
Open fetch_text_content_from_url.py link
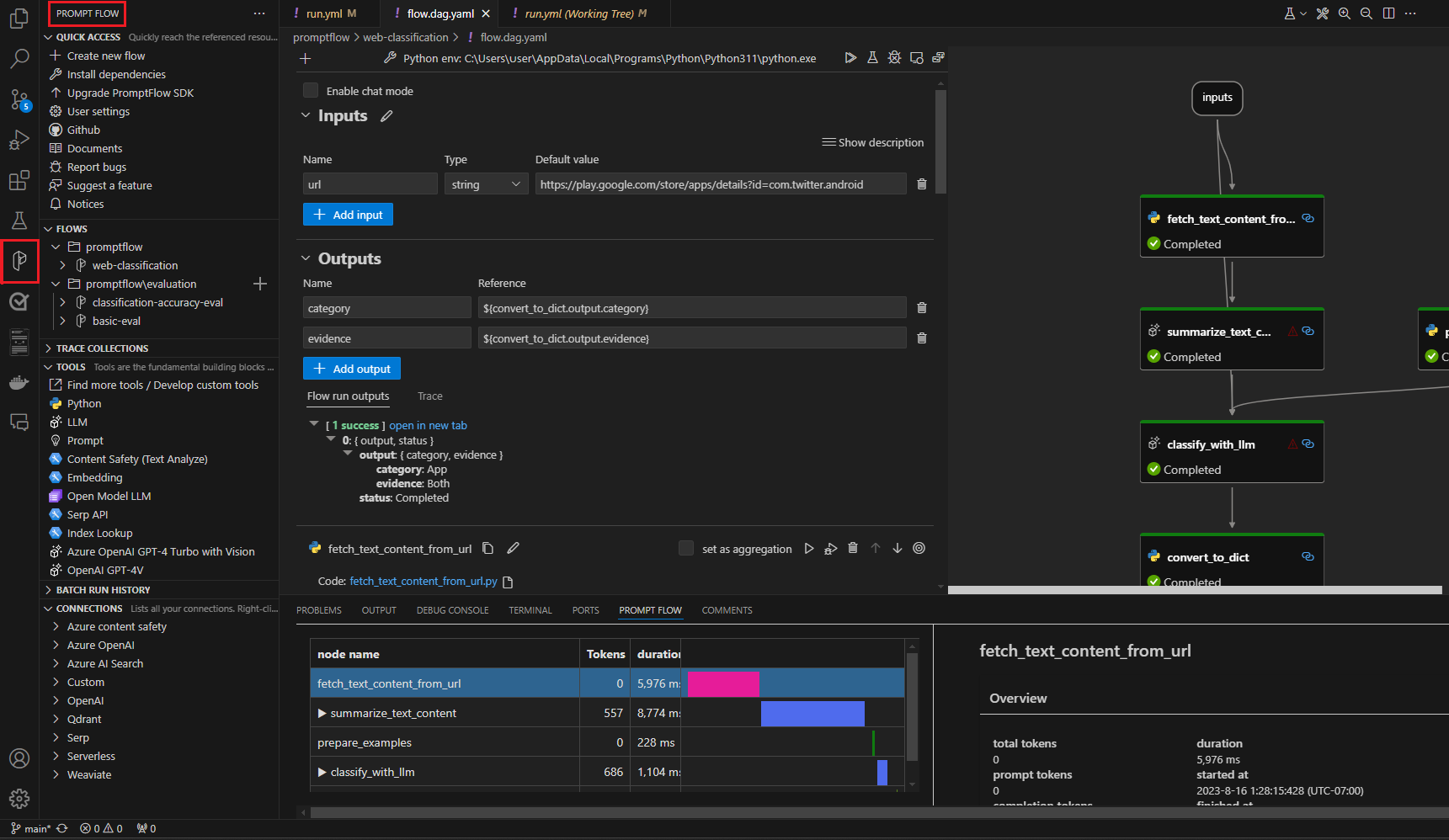point(424,581)
